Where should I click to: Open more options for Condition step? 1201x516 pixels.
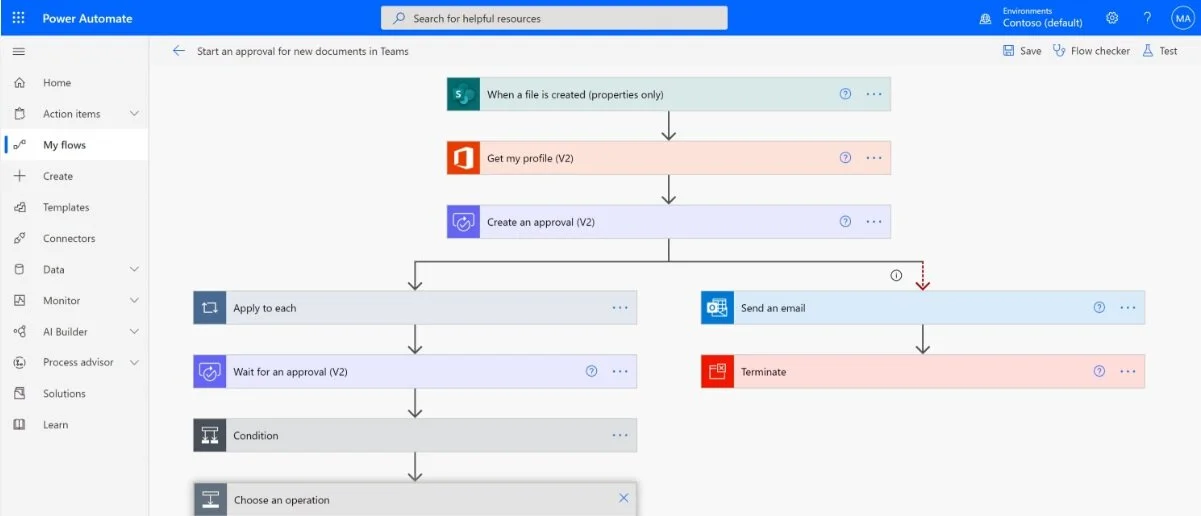[620, 435]
